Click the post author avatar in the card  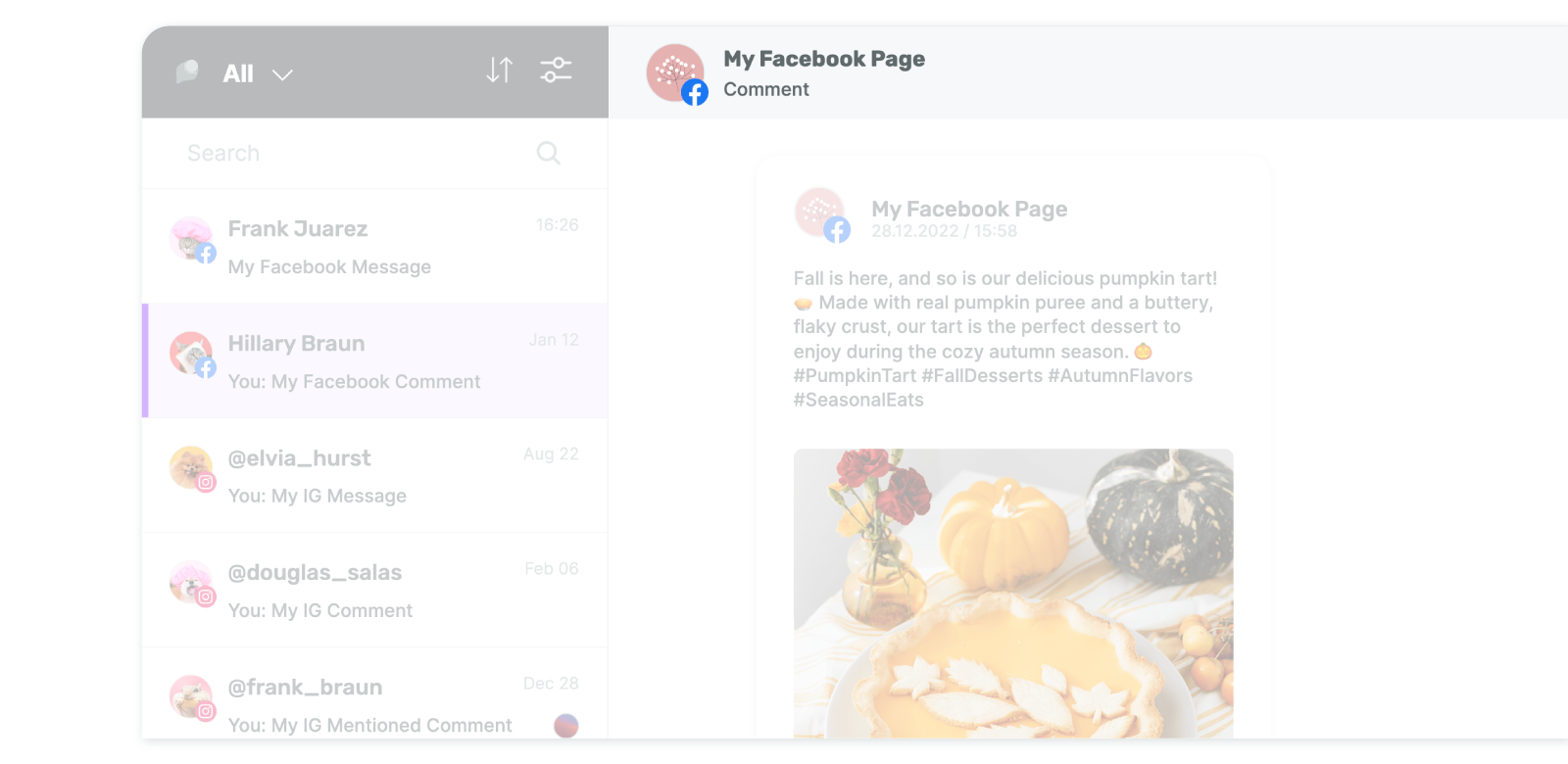pos(821,215)
